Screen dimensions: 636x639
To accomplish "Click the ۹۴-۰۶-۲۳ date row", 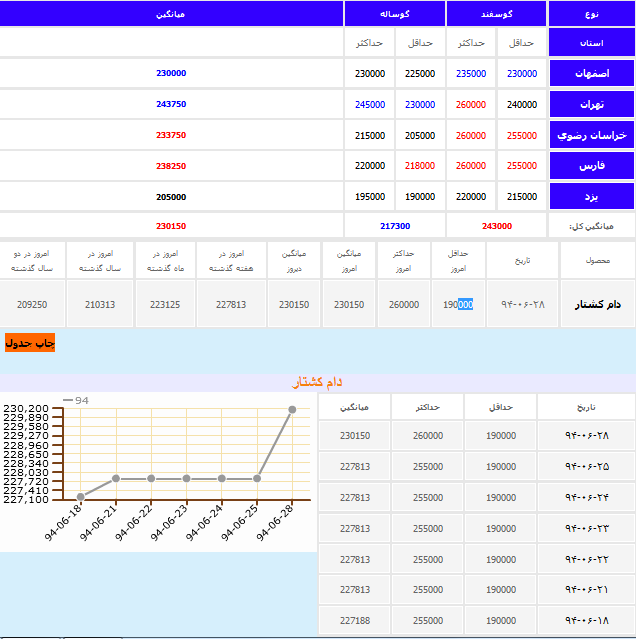I will coord(587,528).
